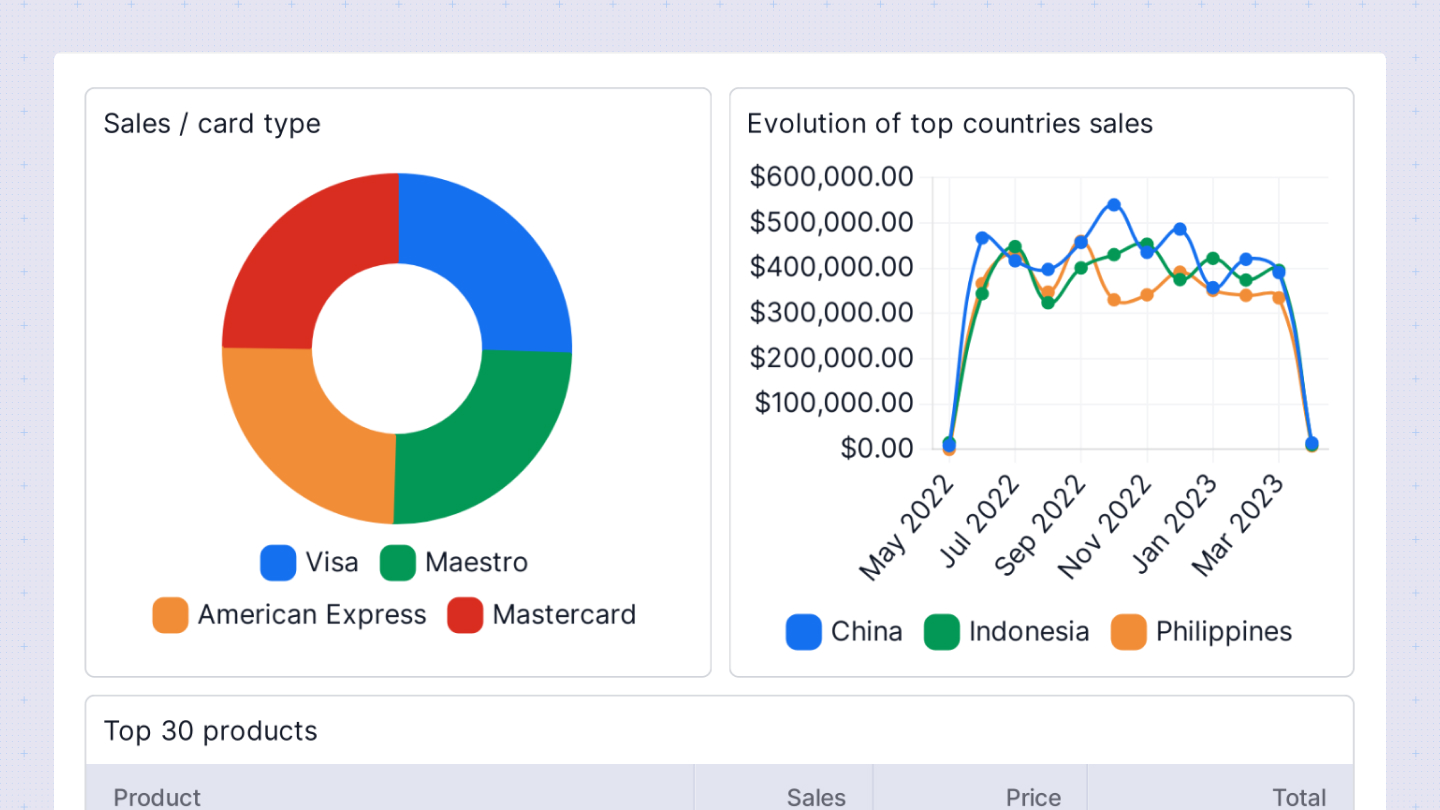Click the $100,000.00 axis label
1440x810 pixels.
click(834, 403)
